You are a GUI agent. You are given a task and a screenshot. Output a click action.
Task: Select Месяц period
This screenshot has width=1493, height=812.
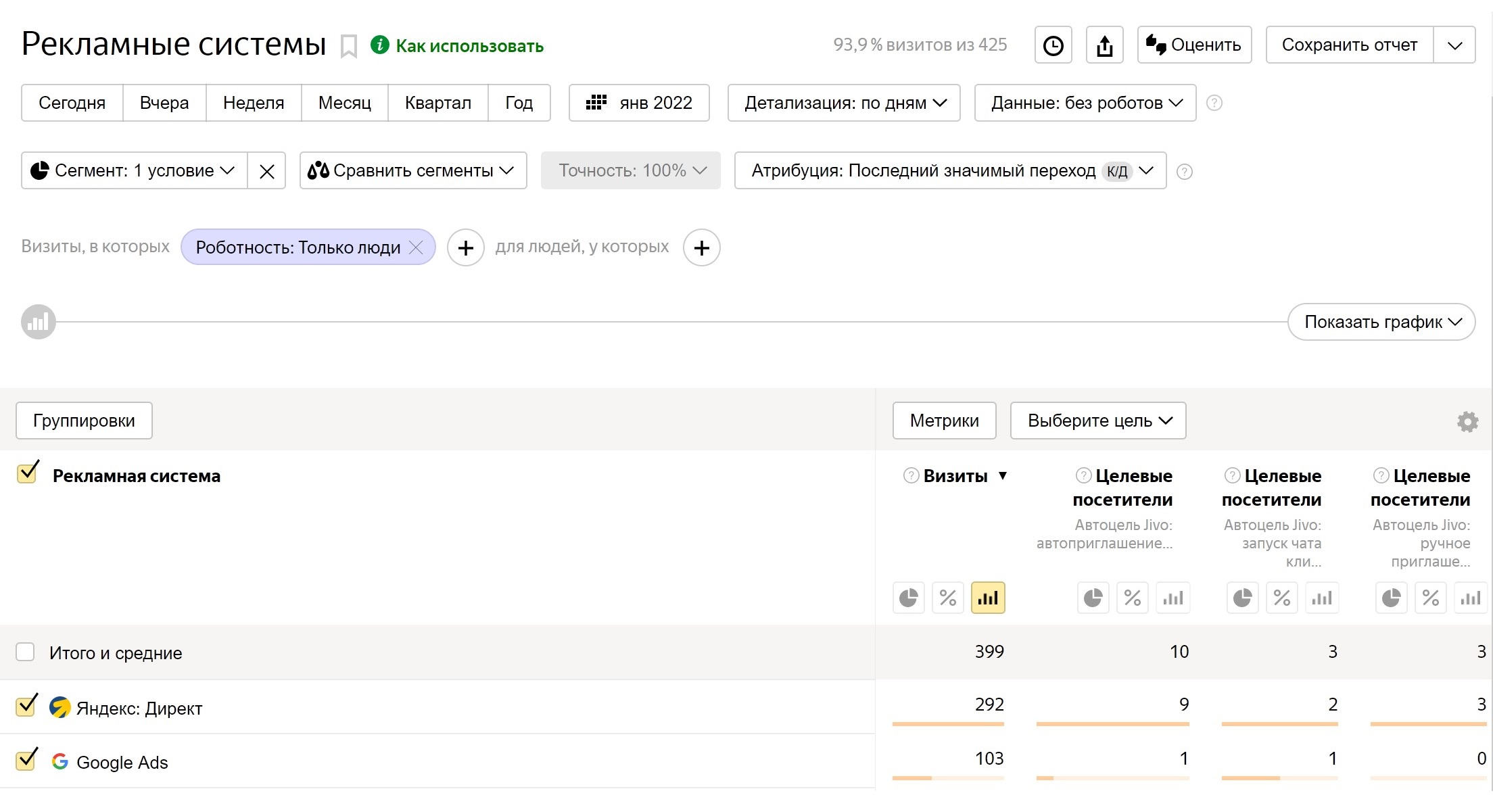click(345, 103)
